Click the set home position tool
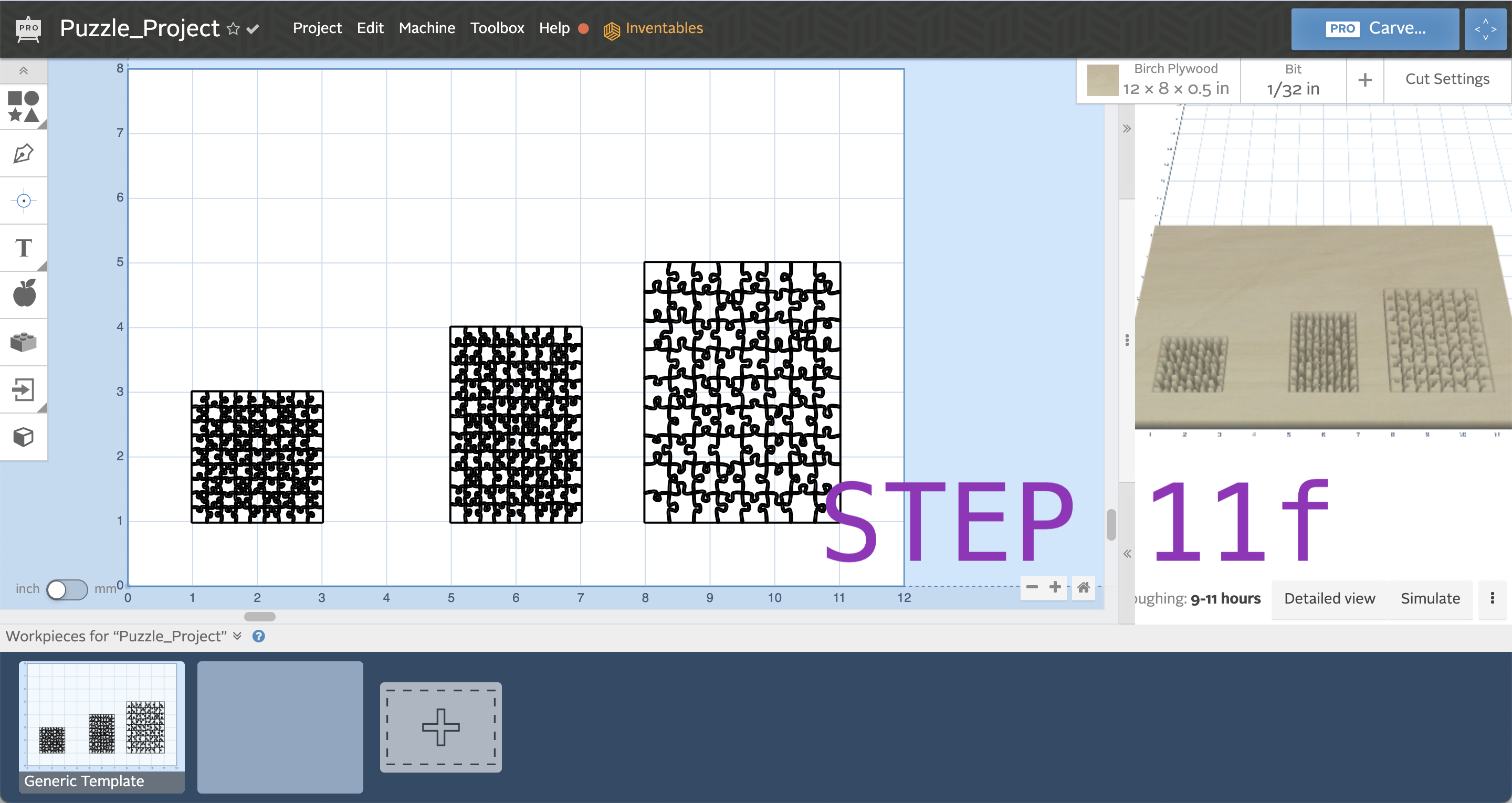The height and width of the screenshot is (803, 1512). (24, 200)
